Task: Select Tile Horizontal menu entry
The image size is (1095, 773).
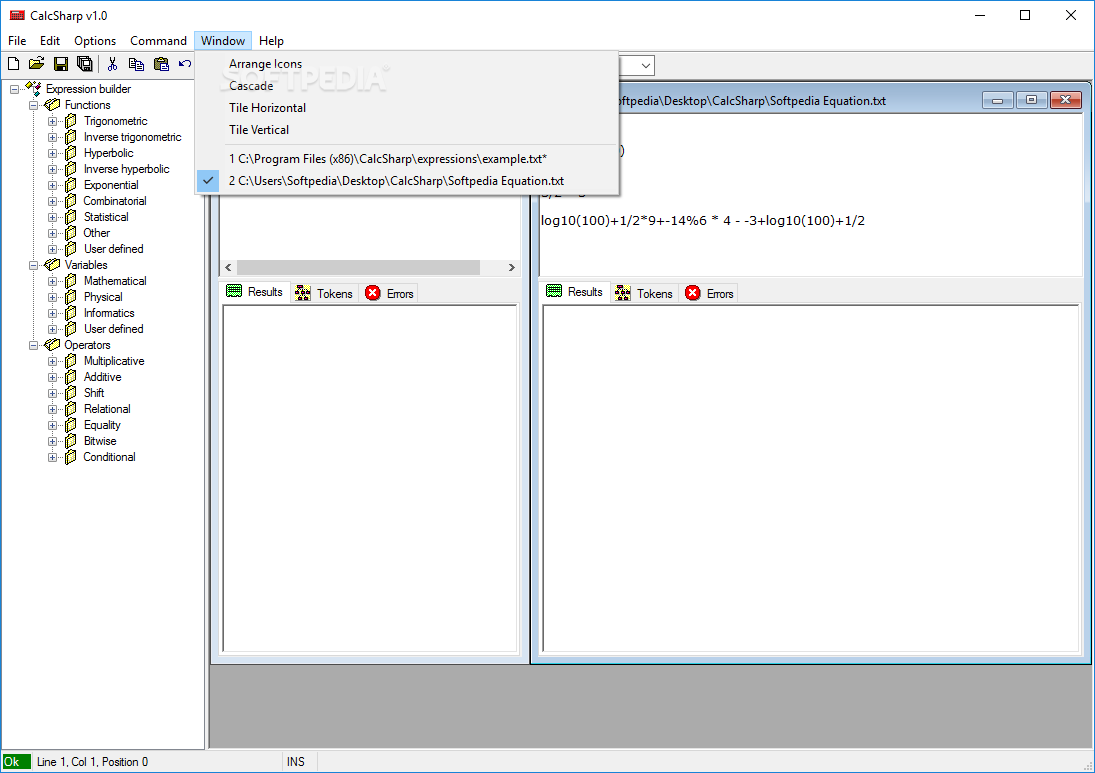Action: [406, 108]
